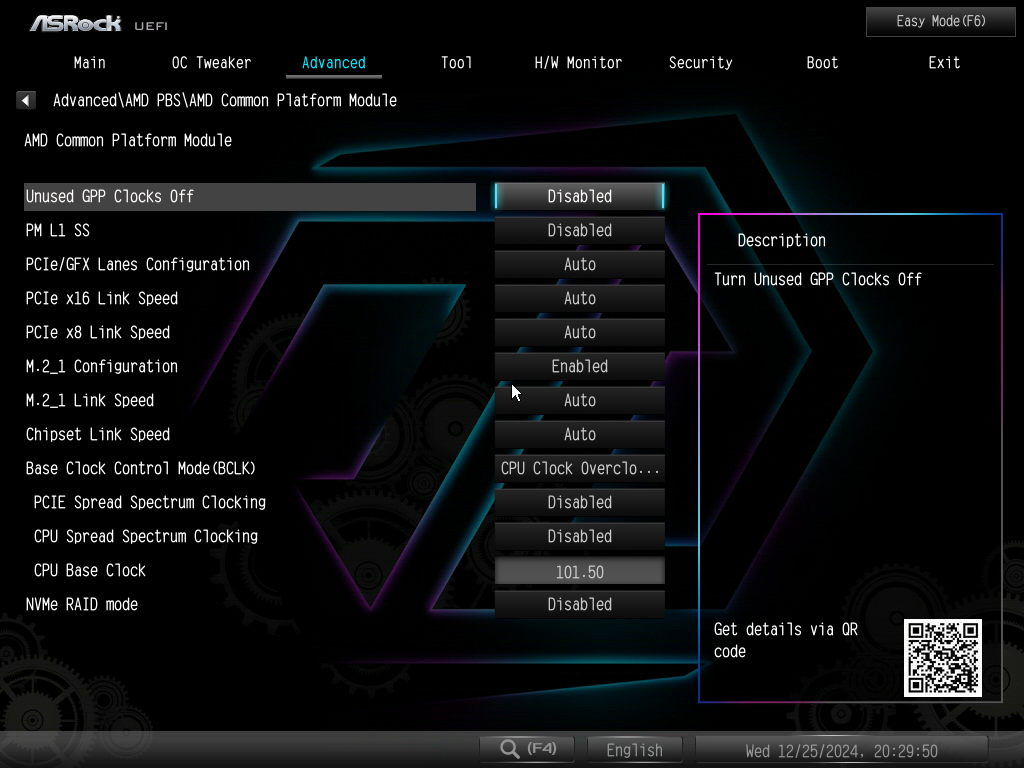Change PCIe x16 Link Speed value

579,298
